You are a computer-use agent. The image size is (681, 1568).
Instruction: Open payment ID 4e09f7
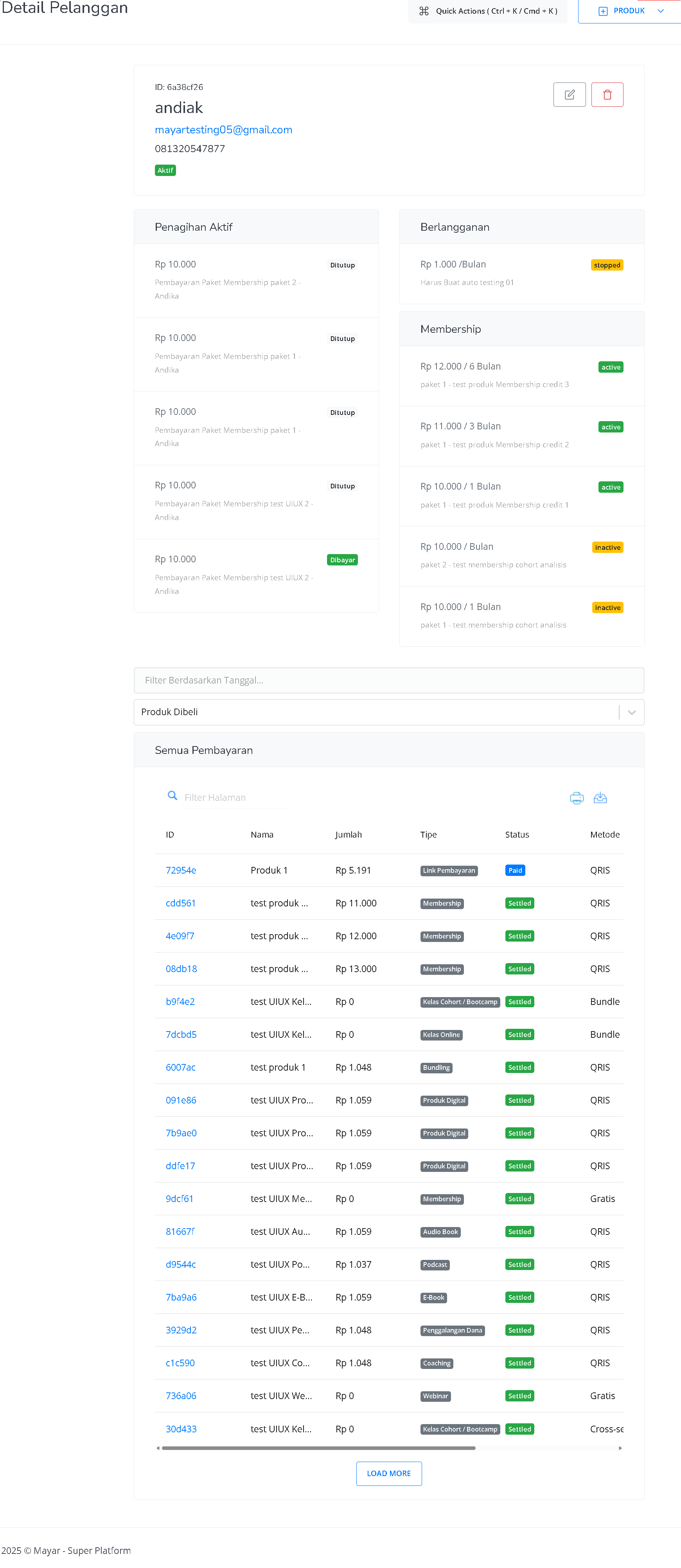click(x=180, y=936)
